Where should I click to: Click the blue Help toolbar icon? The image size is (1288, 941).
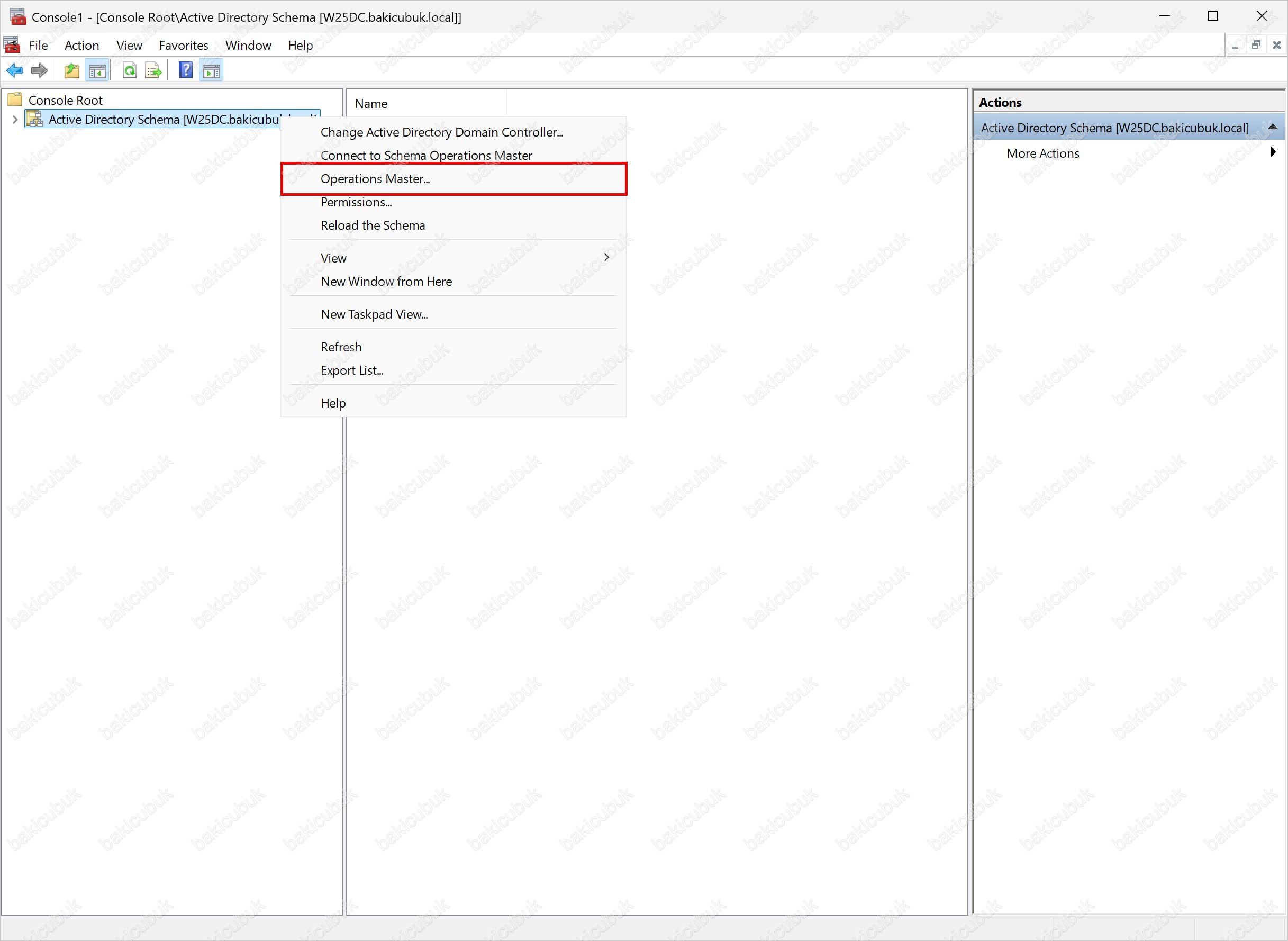[x=185, y=70]
